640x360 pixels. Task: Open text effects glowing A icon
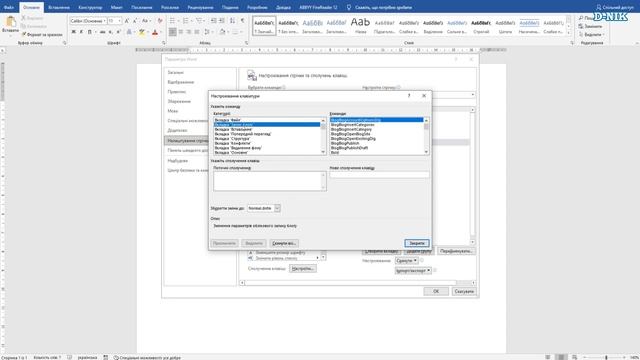(x=129, y=32)
